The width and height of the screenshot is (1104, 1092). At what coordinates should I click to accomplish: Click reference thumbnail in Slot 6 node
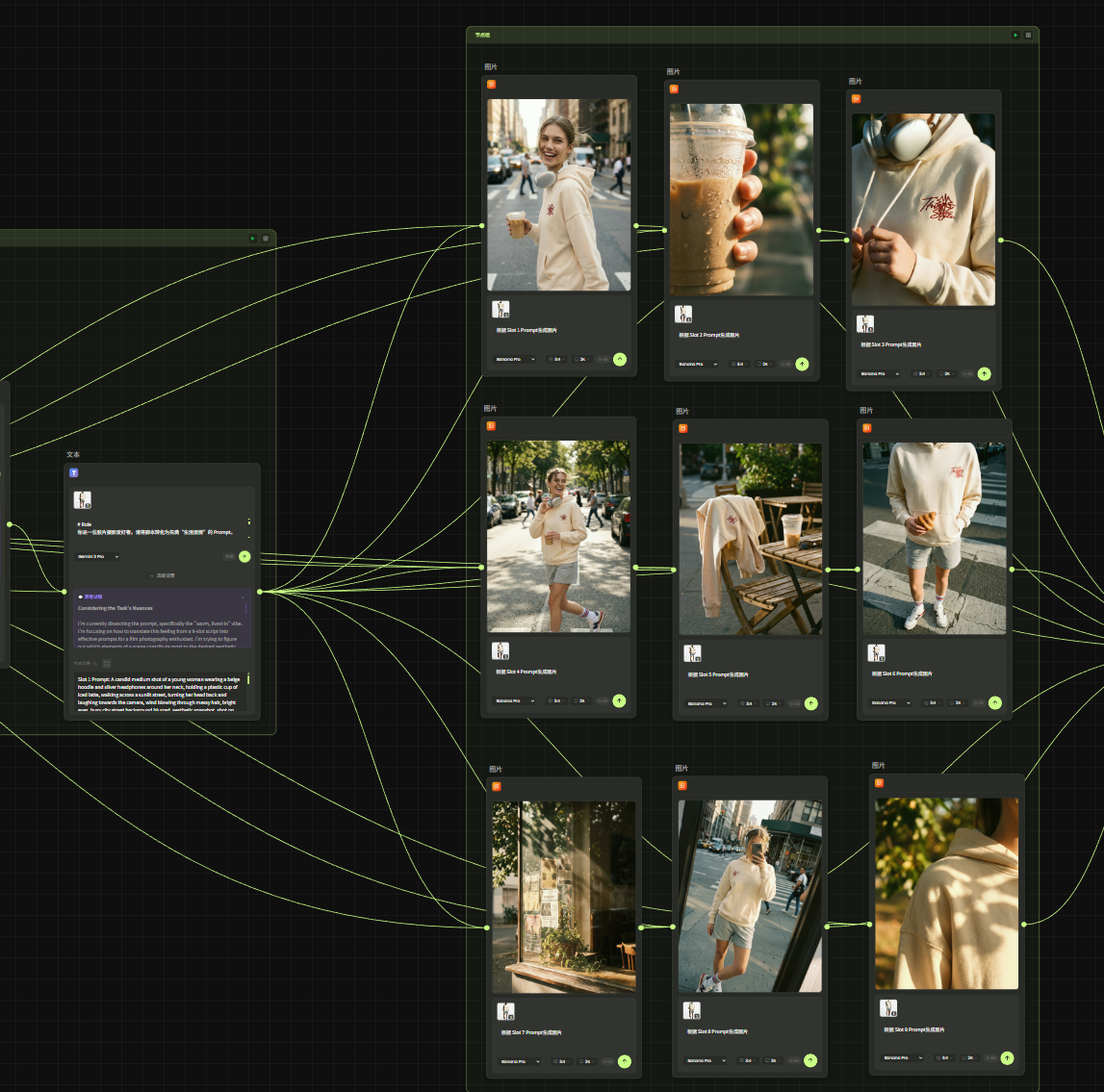pos(876,653)
